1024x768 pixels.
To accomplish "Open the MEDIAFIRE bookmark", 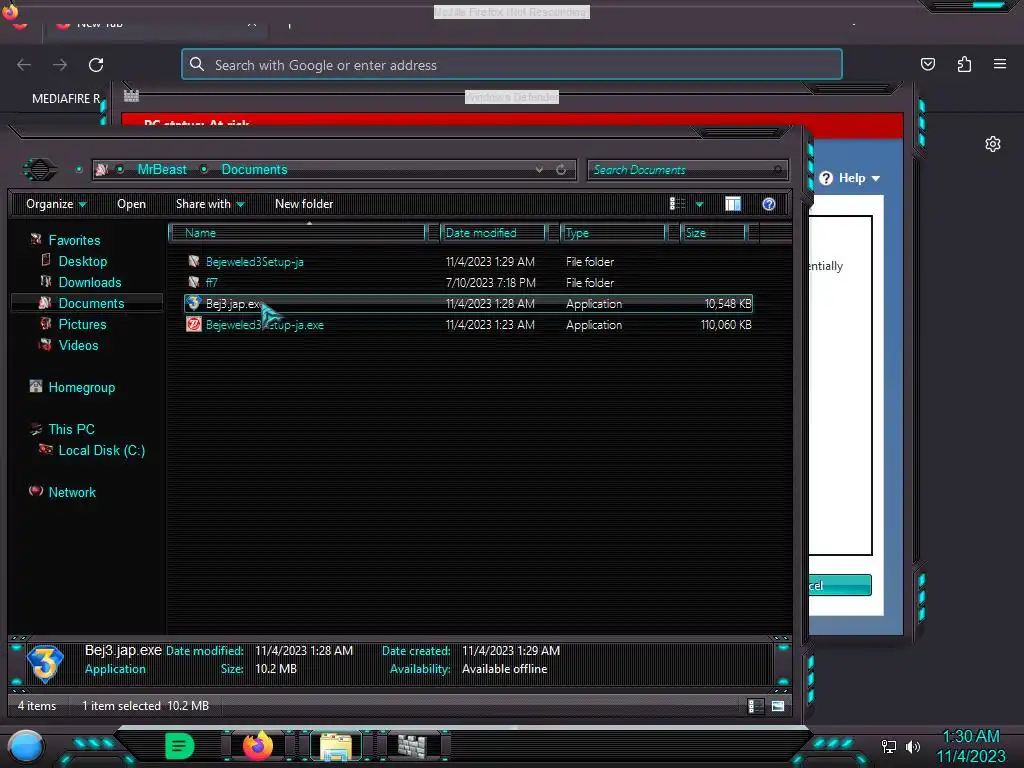I will [x=66, y=99].
